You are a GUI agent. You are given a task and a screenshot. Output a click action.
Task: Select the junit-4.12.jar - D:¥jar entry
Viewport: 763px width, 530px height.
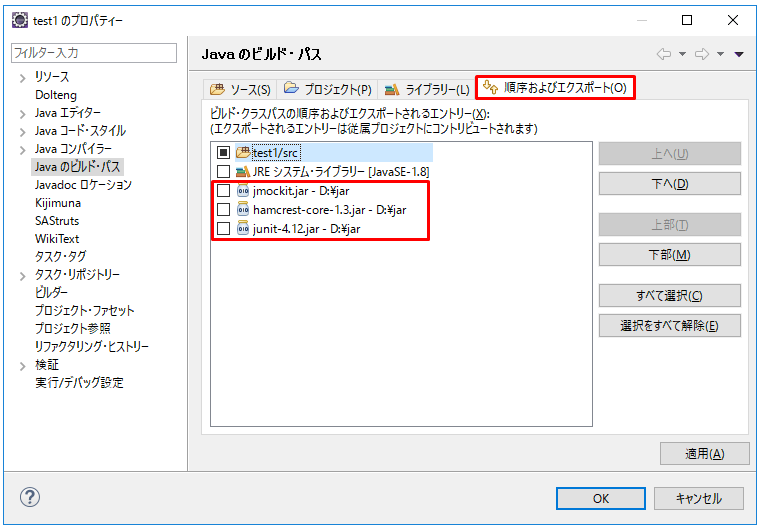click(x=307, y=229)
